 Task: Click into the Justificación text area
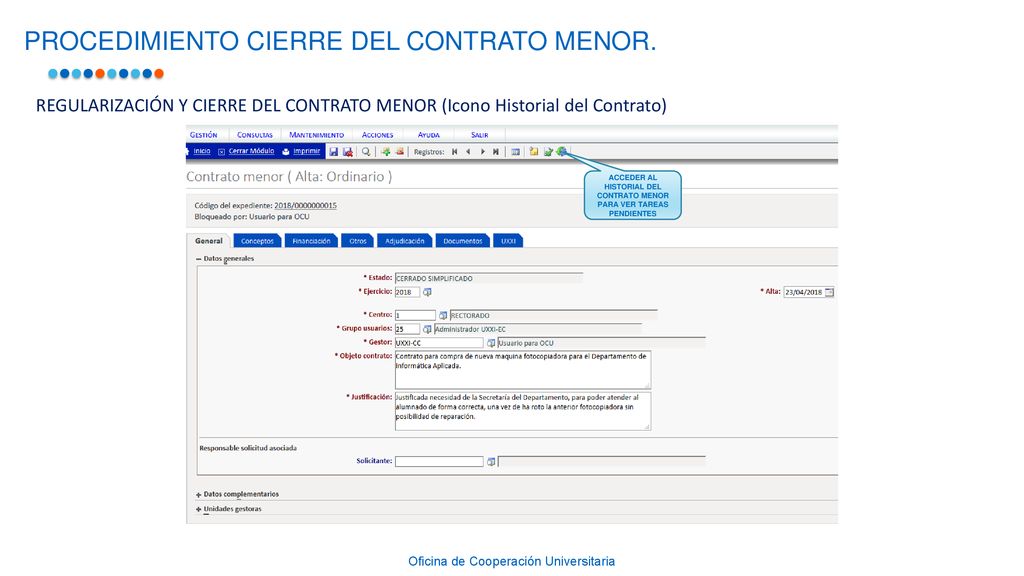[522, 411]
